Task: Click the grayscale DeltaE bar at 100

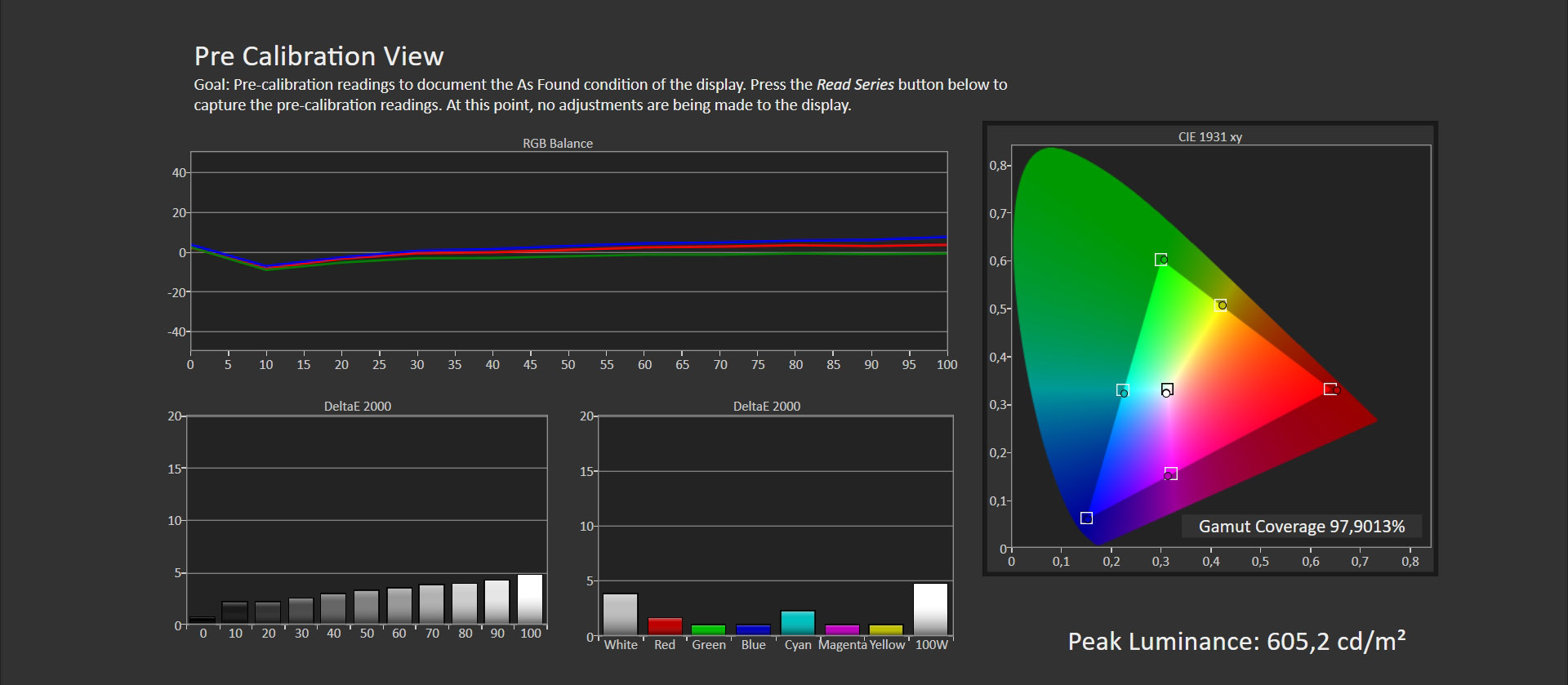Action: 530,599
